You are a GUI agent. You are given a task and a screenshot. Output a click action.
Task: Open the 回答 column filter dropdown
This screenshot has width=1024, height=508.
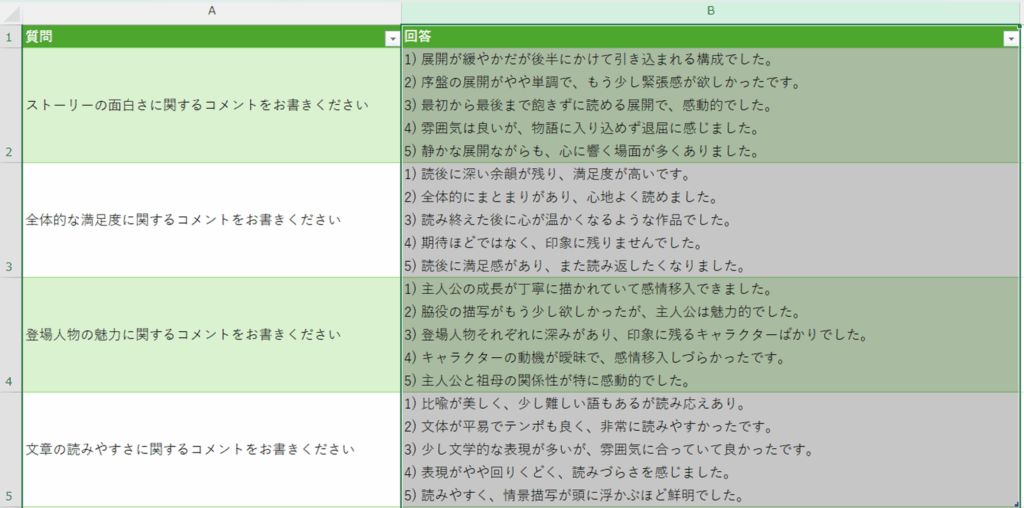coord(1009,38)
